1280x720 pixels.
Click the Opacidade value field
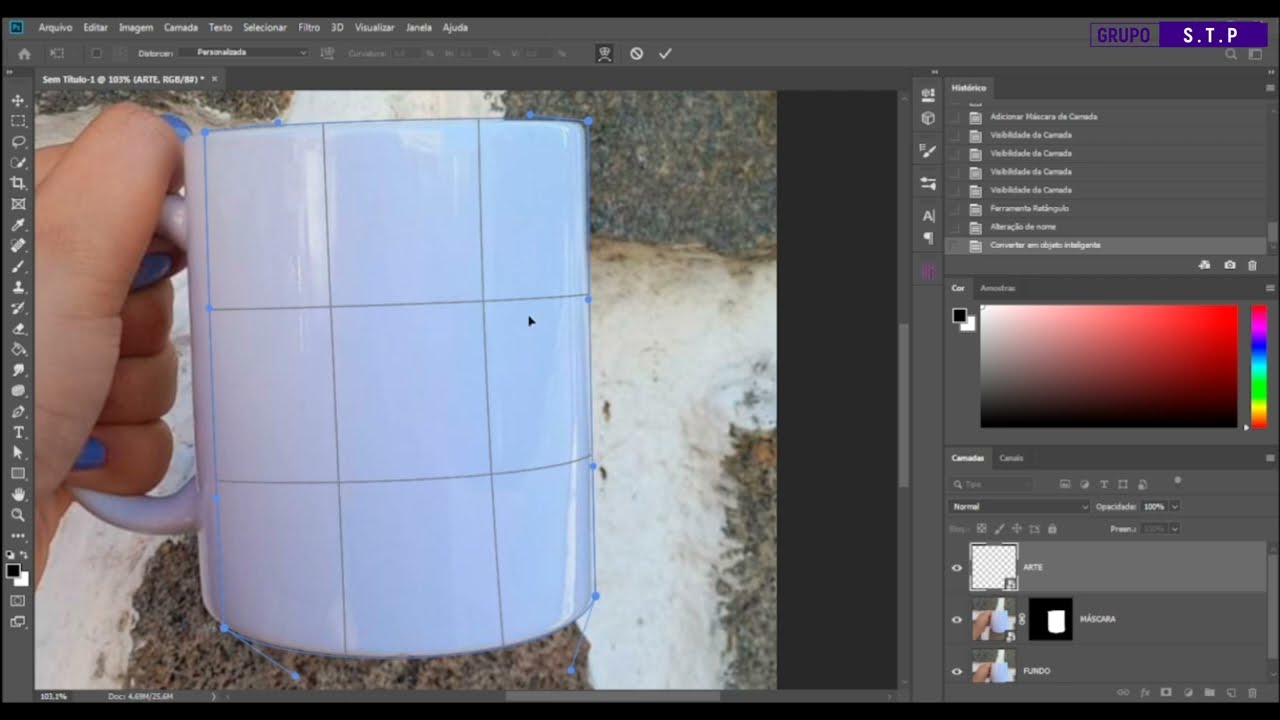point(1154,506)
